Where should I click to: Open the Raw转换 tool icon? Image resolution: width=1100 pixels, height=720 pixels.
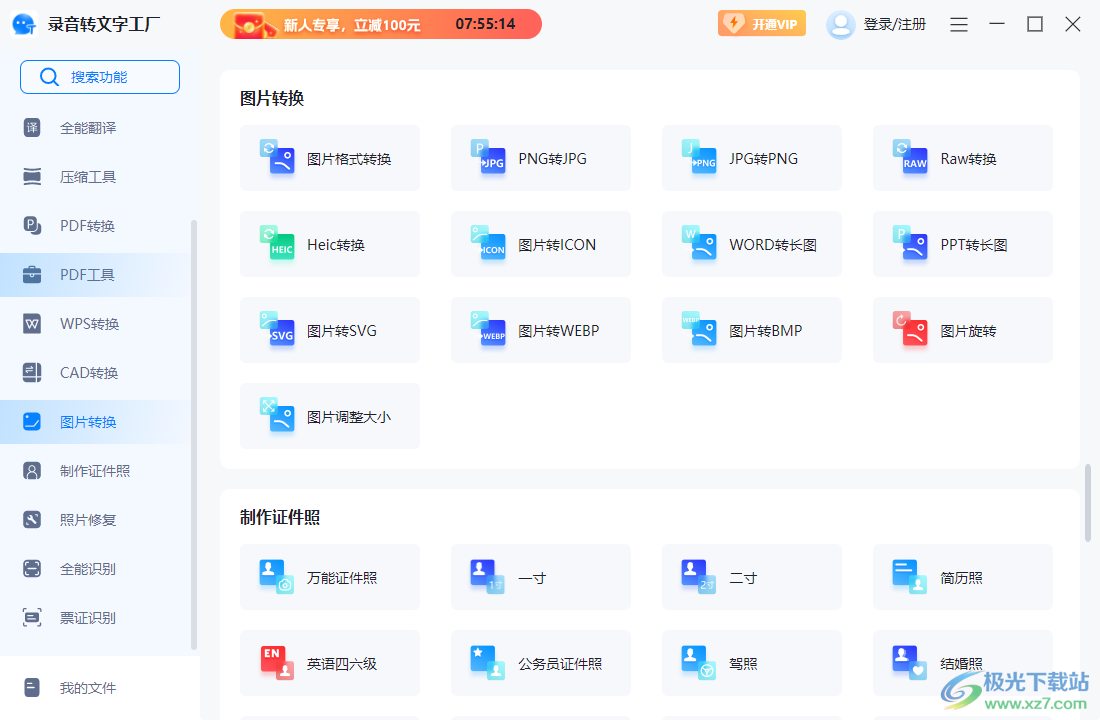(x=911, y=157)
